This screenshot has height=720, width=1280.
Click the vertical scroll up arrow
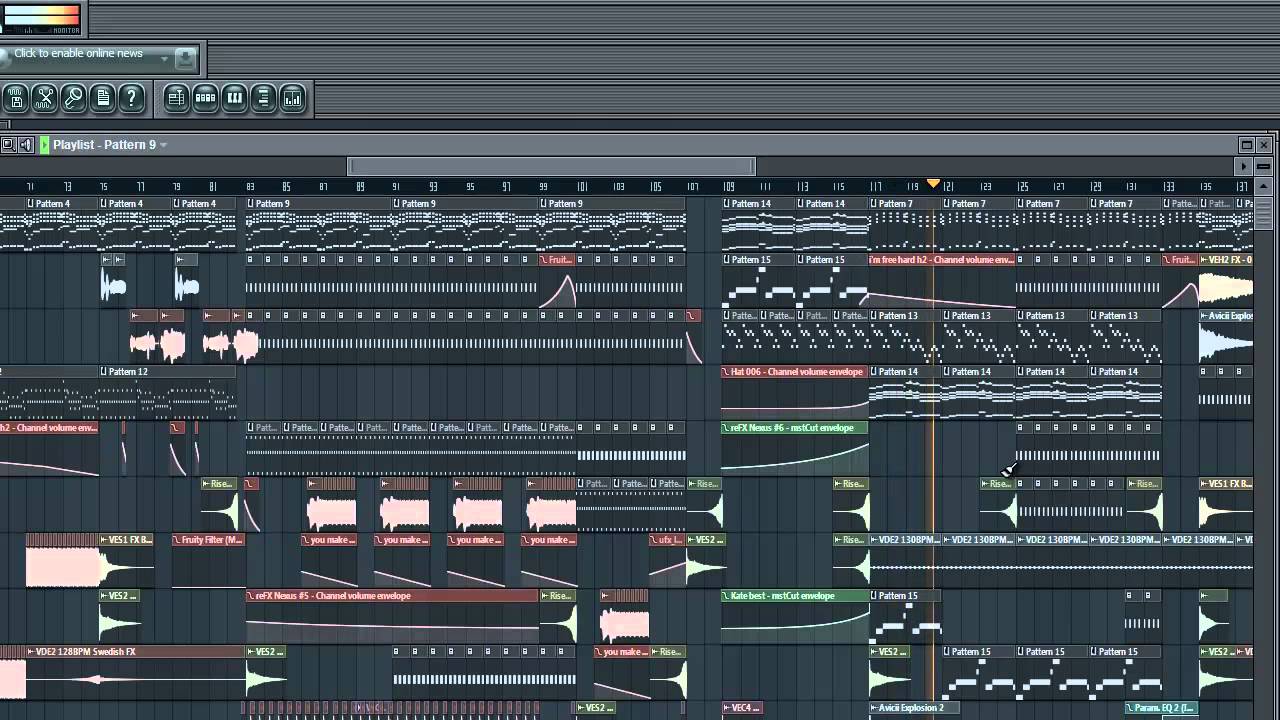1264,186
